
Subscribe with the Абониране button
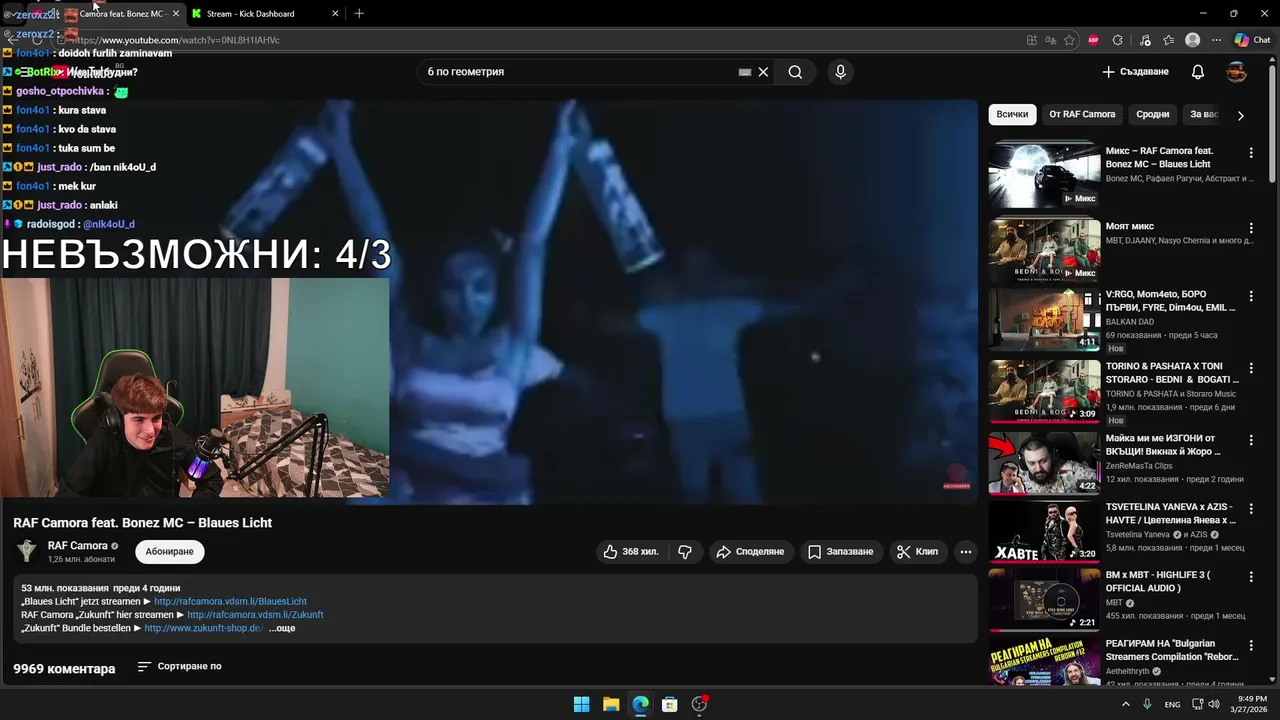(170, 551)
